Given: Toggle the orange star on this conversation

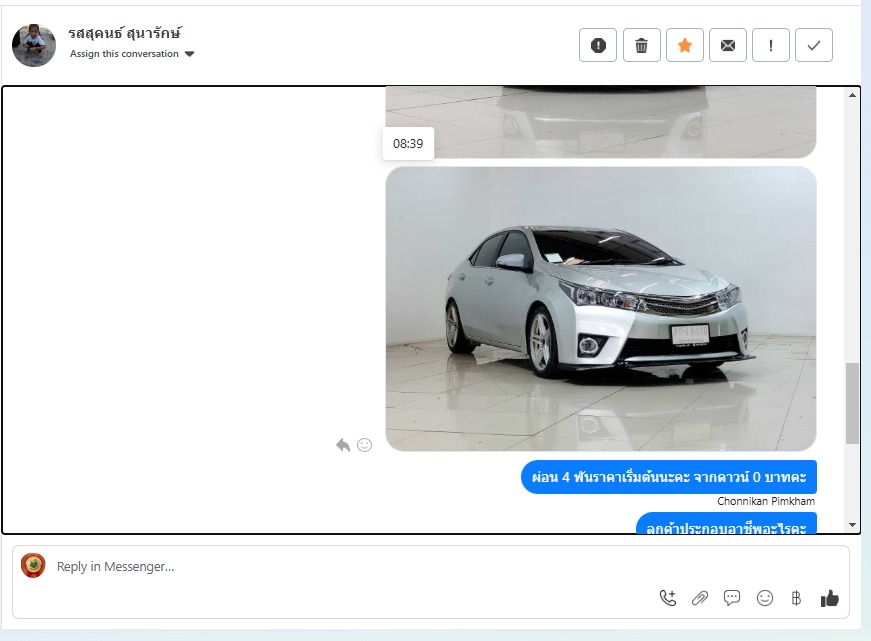Looking at the screenshot, I should [685, 45].
